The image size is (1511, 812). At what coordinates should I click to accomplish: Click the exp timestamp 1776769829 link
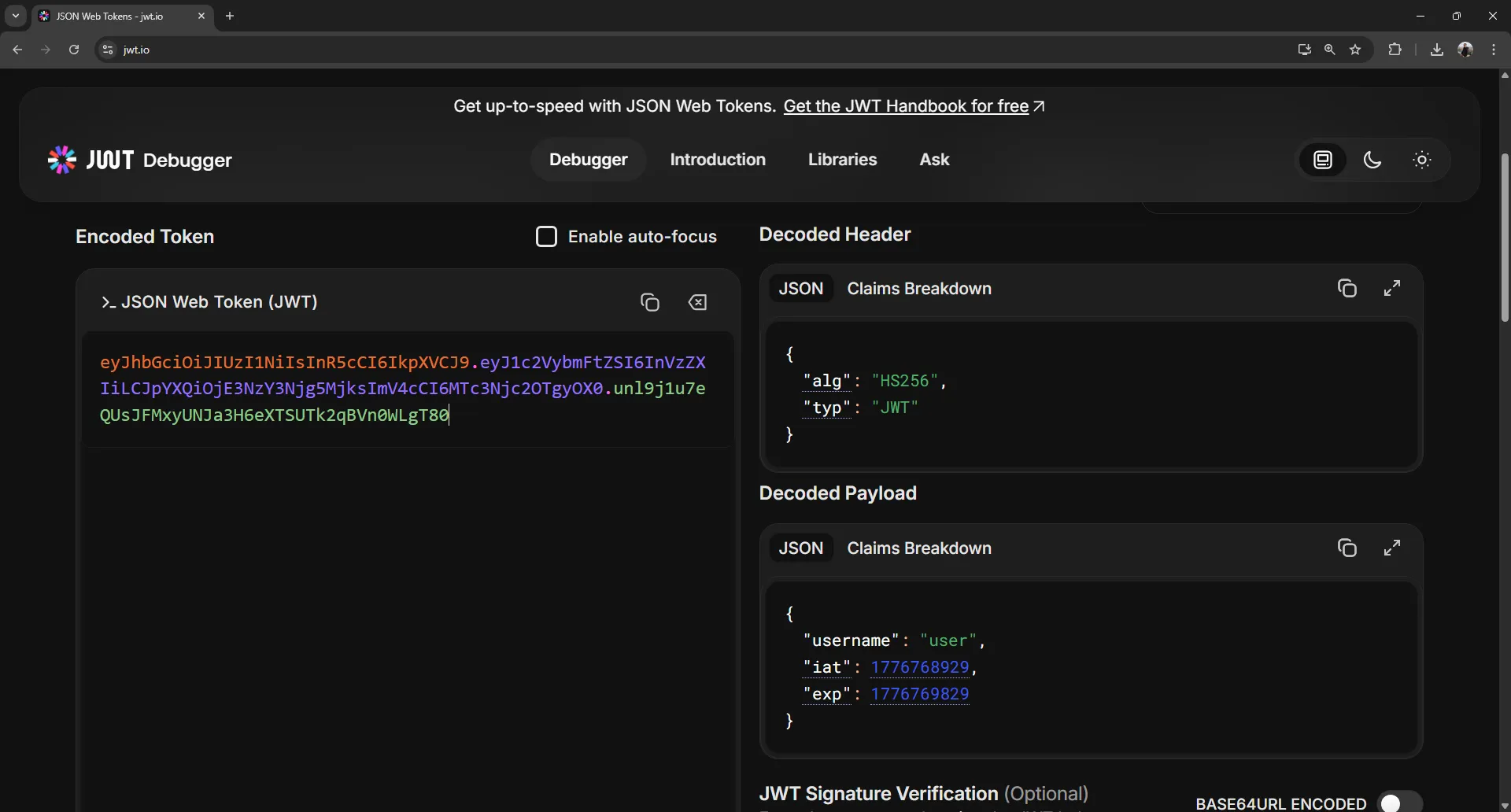pyautogui.click(x=919, y=694)
